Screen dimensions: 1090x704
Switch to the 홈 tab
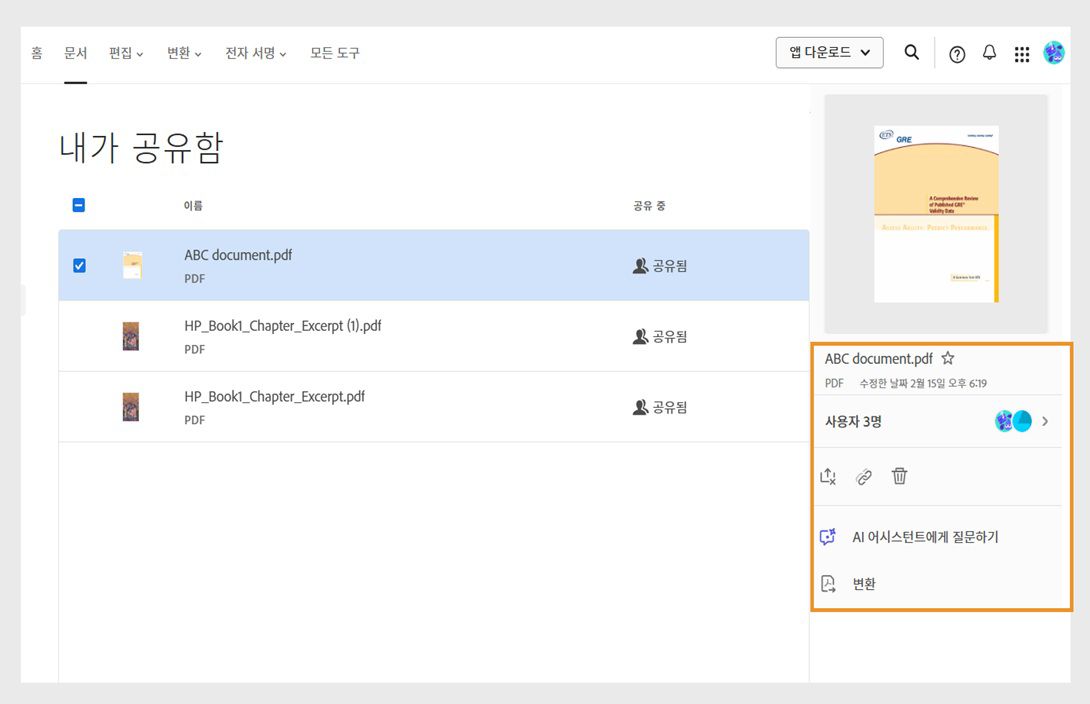point(36,53)
